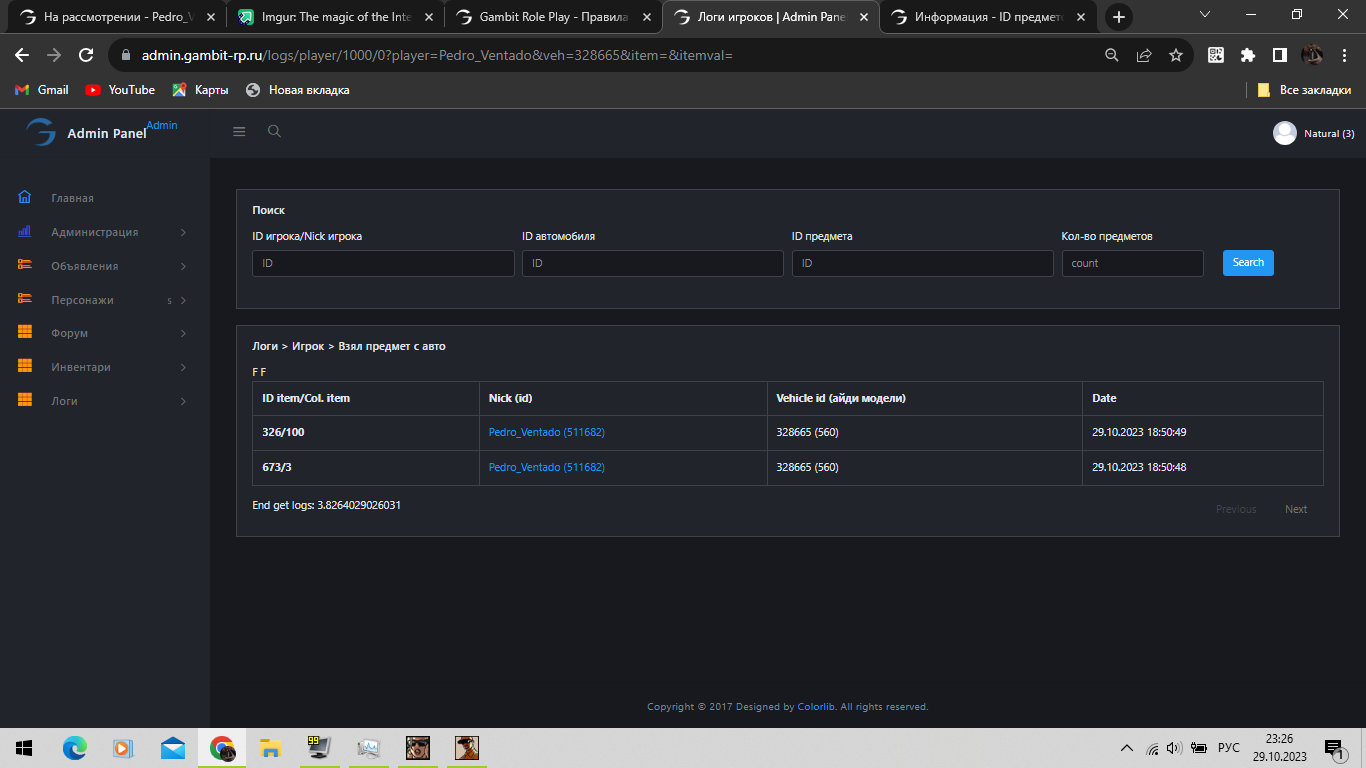This screenshot has width=1366, height=768.
Task: Open the Chrome icon in the taskbar
Action: [222, 748]
